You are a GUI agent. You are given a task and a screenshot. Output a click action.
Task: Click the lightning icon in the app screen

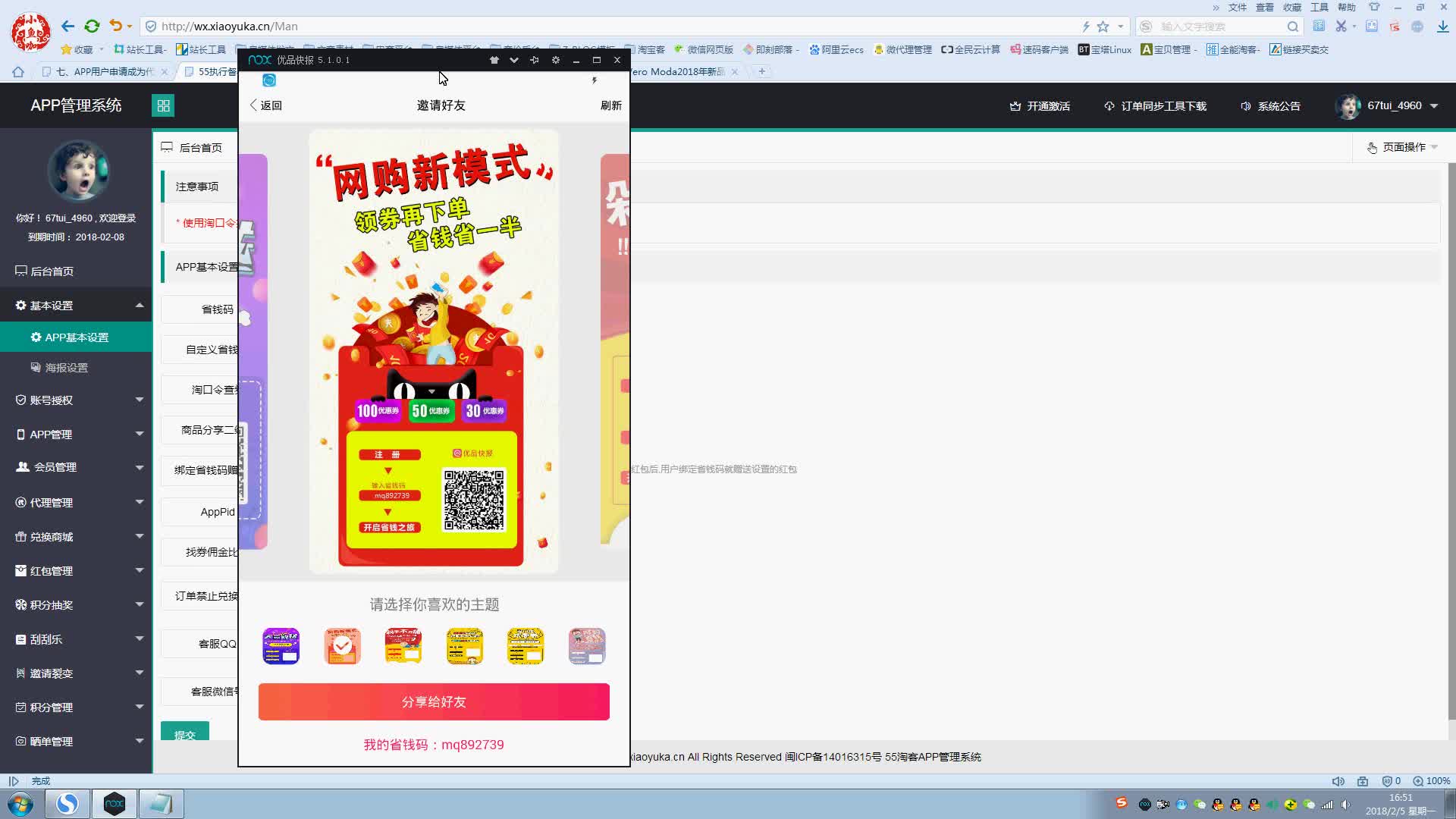click(595, 80)
